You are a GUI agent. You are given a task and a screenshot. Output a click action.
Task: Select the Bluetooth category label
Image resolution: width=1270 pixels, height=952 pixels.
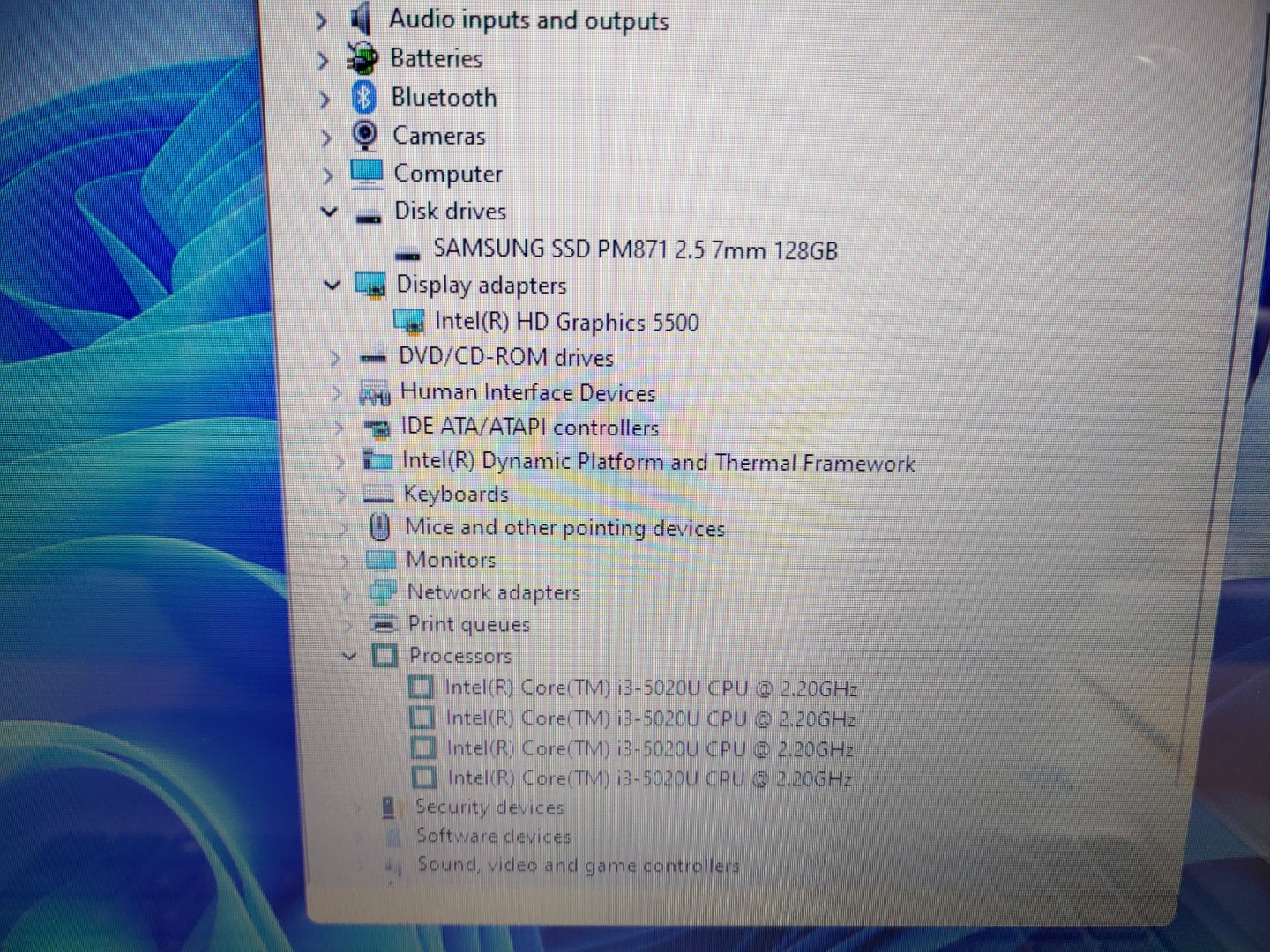pos(444,97)
